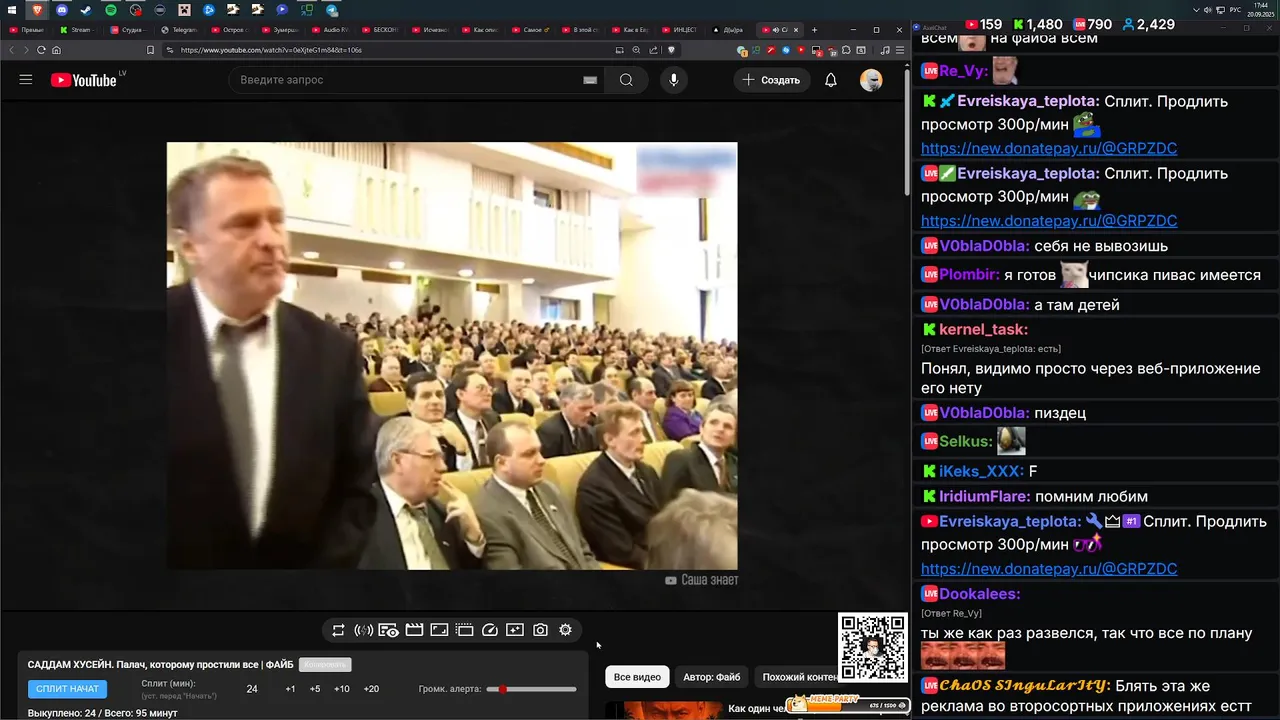
Task: Open playback speed gauge icon
Action: [x=490, y=630]
